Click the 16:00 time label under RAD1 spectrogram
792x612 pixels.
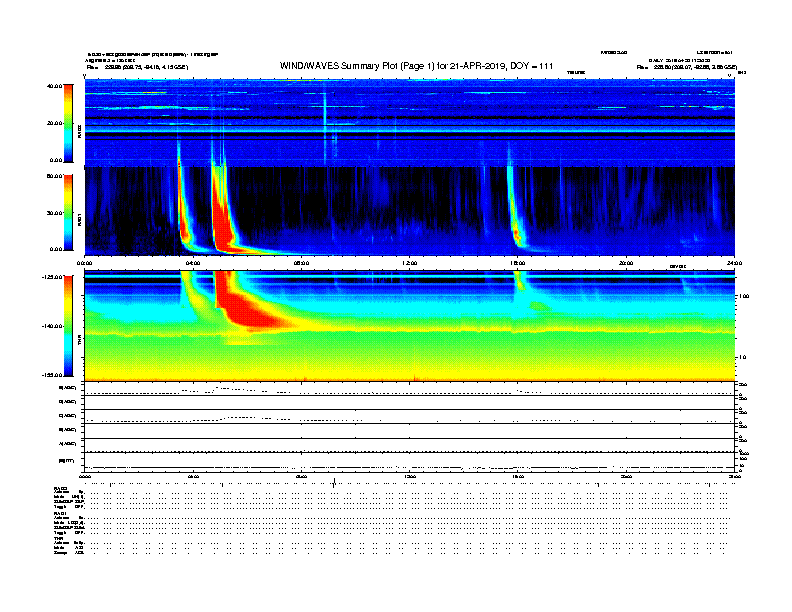pos(518,263)
